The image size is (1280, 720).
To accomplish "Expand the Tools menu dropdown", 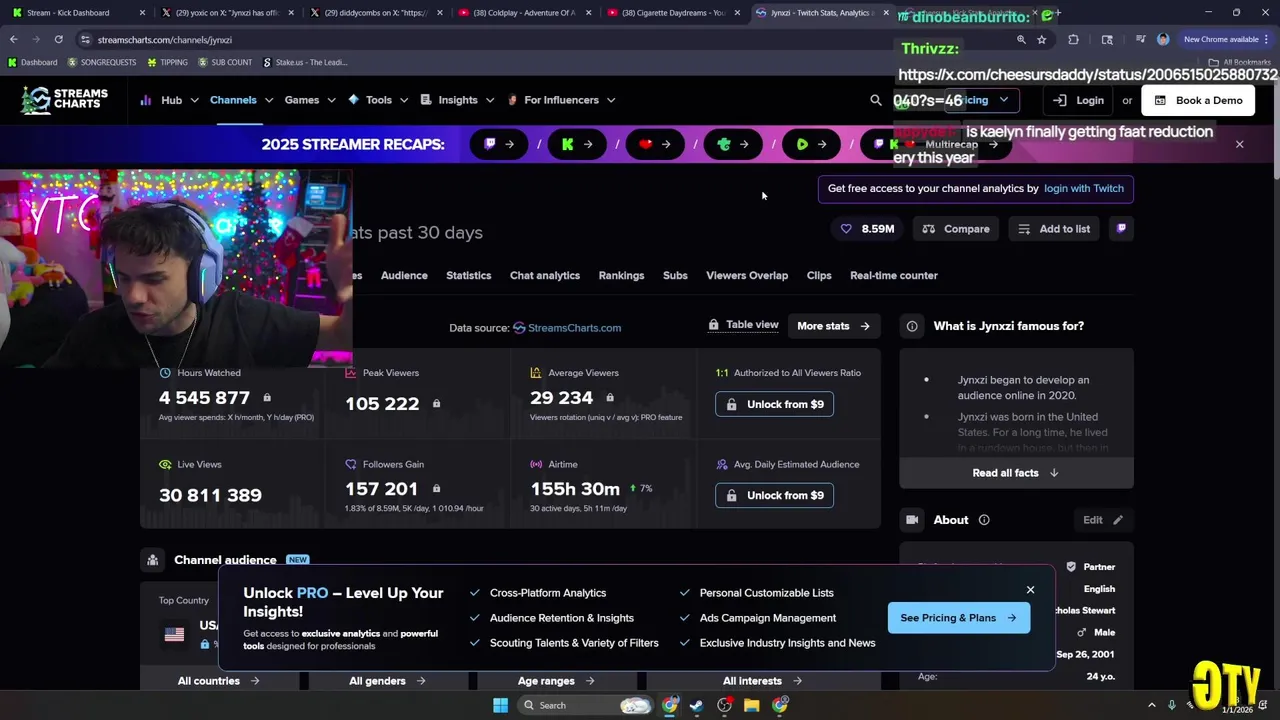I will (x=378, y=100).
